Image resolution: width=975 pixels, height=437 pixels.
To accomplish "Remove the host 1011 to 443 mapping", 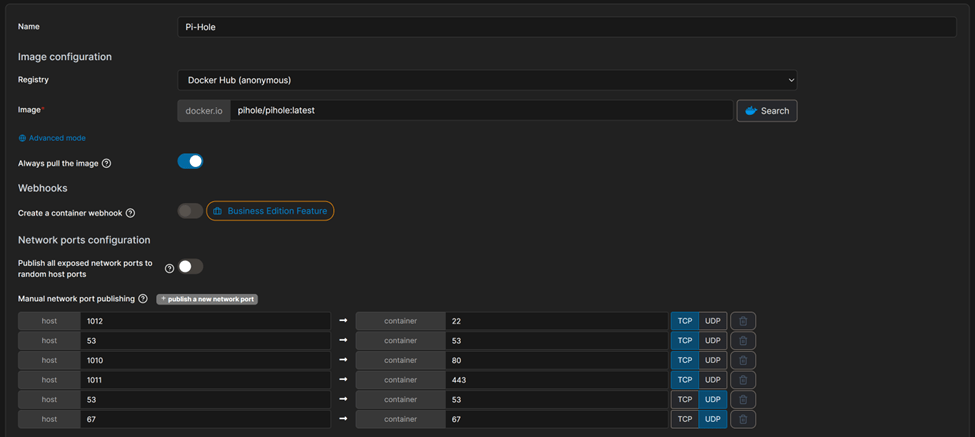I will point(742,380).
